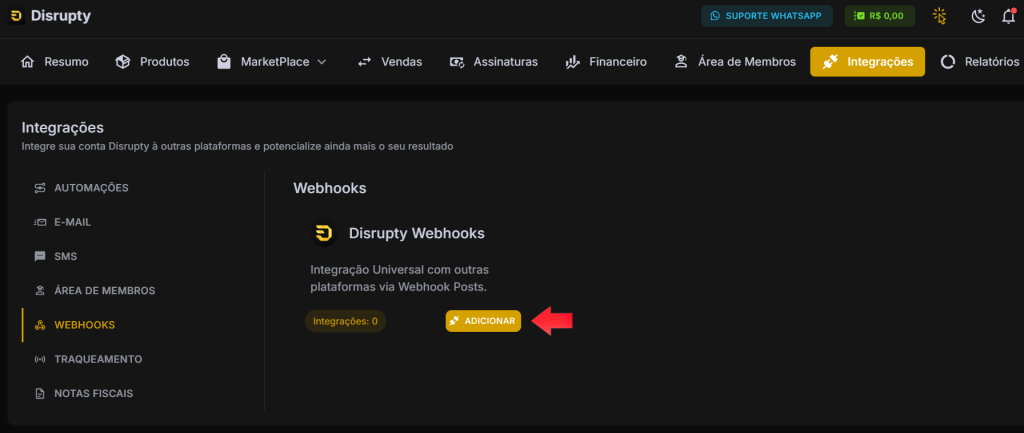This screenshot has height=433, width=1024.
Task: Click the E-mail envelope sidebar icon
Action: 40,223
